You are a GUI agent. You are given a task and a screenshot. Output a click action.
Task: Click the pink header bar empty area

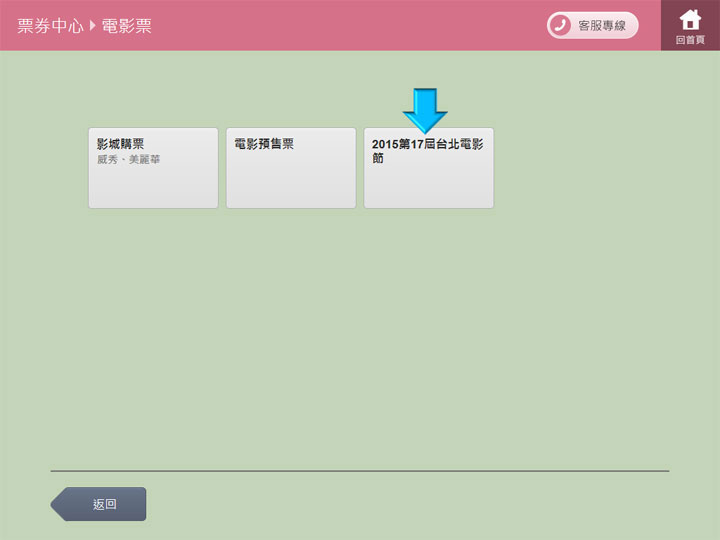[350, 25]
